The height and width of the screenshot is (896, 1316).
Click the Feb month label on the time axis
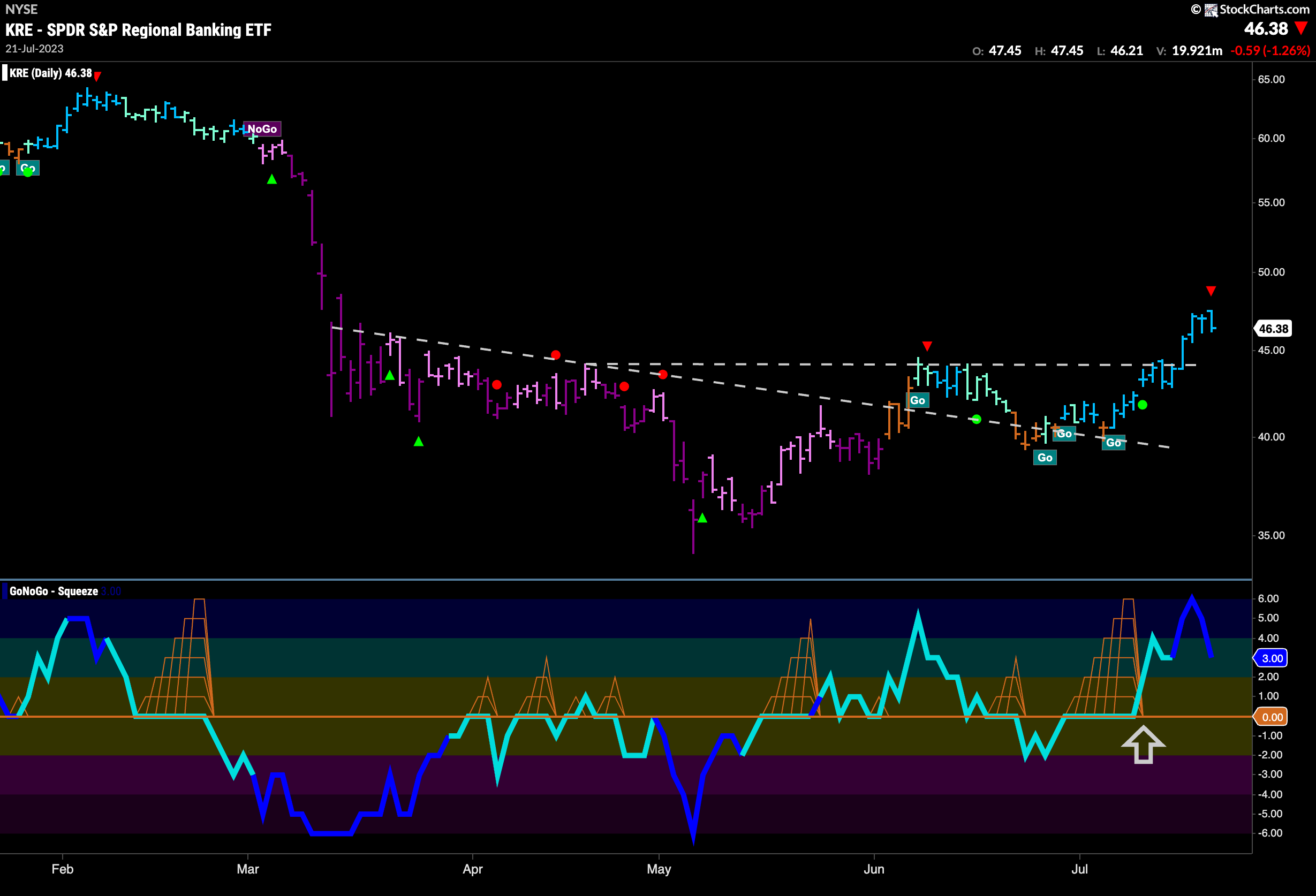click(x=62, y=869)
